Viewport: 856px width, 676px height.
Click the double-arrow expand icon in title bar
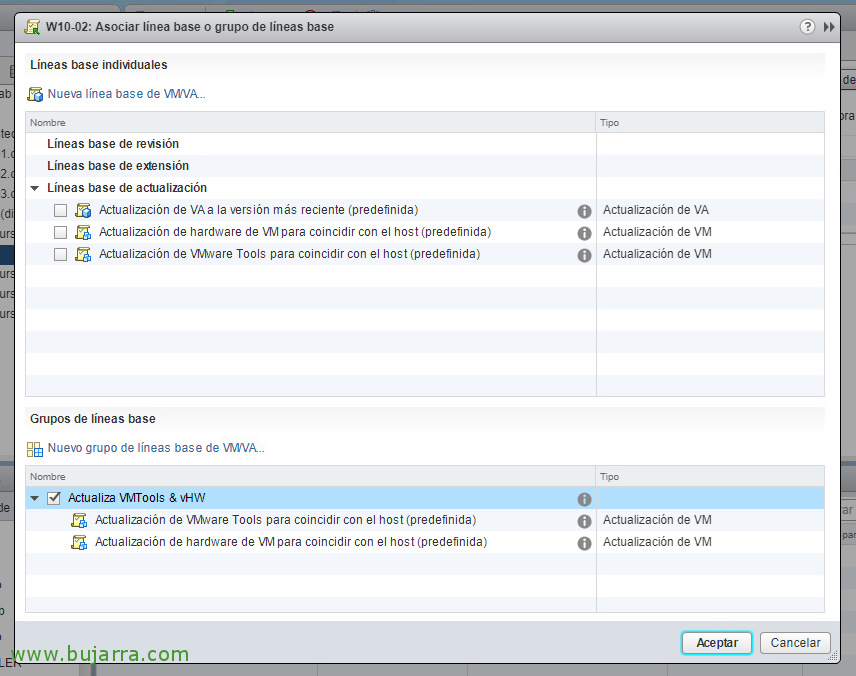[829, 27]
